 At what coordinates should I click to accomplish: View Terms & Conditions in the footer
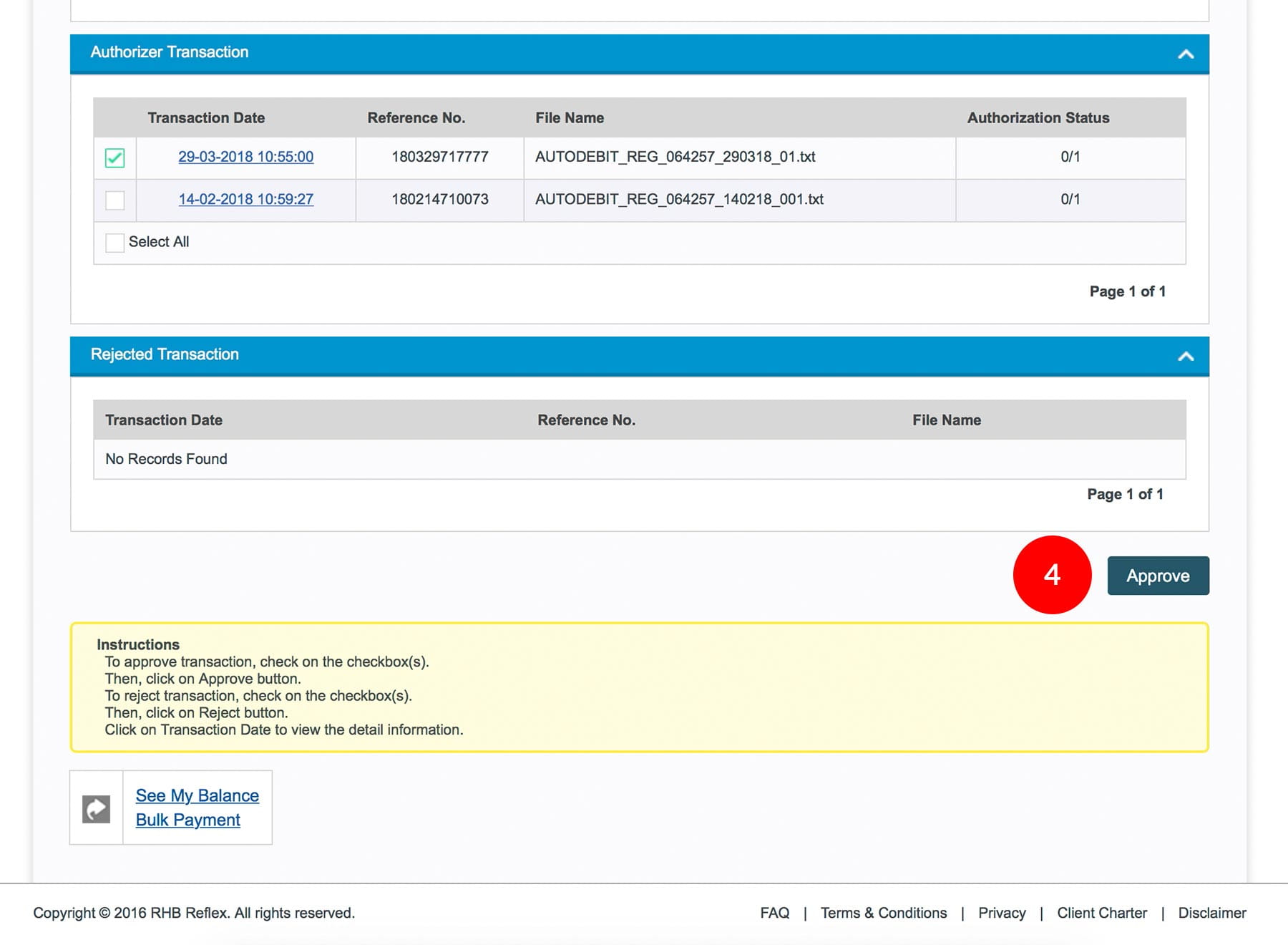(x=883, y=913)
